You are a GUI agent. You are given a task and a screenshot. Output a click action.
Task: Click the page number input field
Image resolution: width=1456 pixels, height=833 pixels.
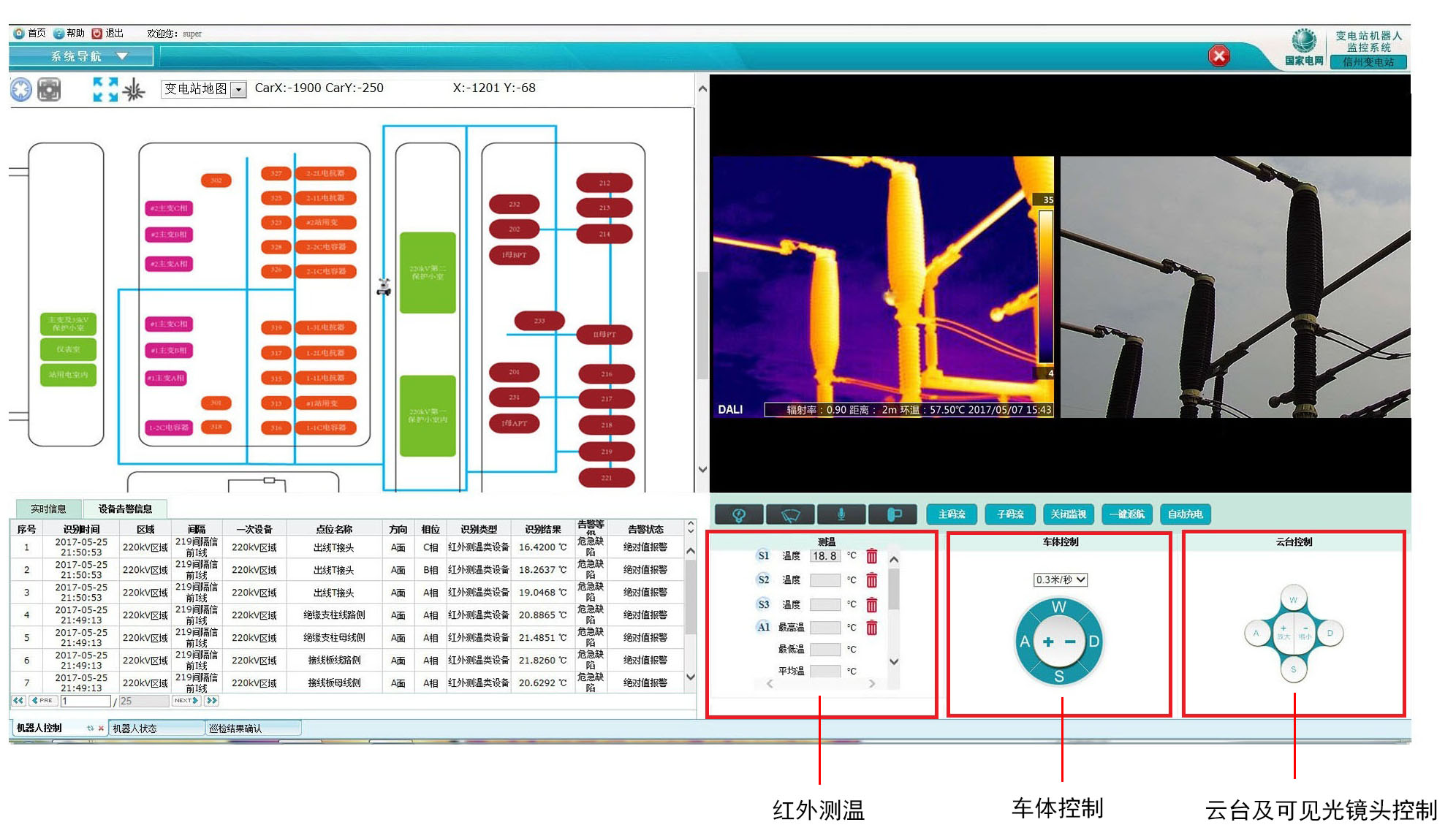coord(86,701)
